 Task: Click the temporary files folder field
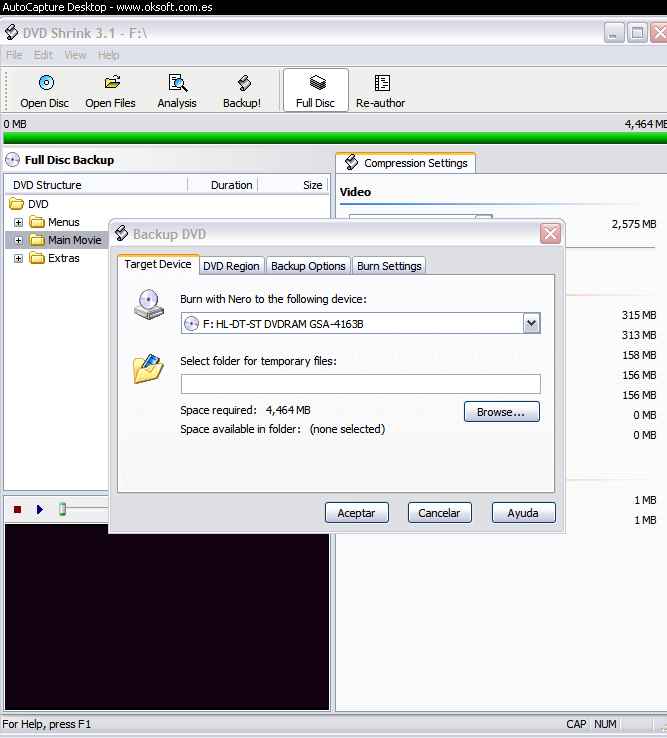361,384
